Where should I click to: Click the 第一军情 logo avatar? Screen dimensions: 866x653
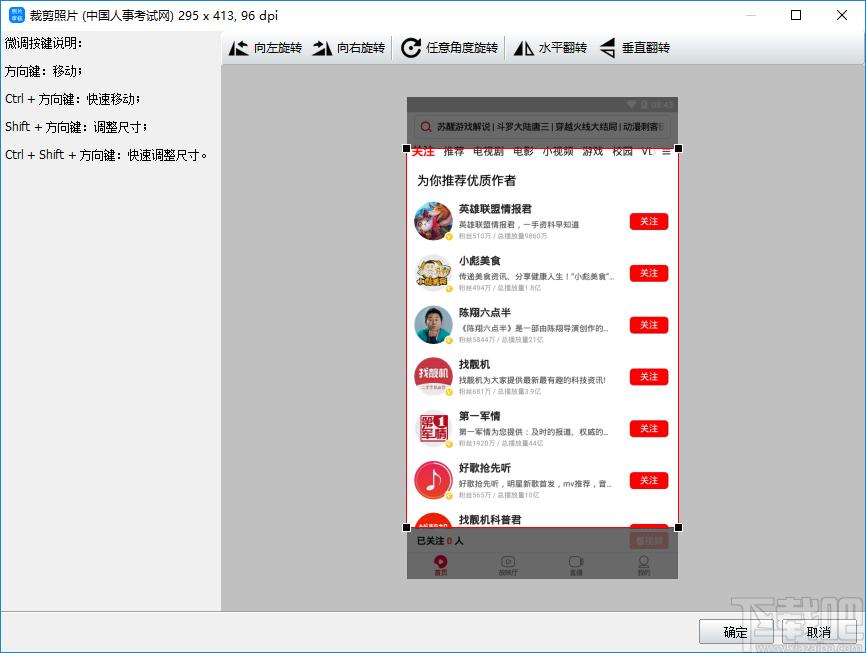click(x=434, y=429)
